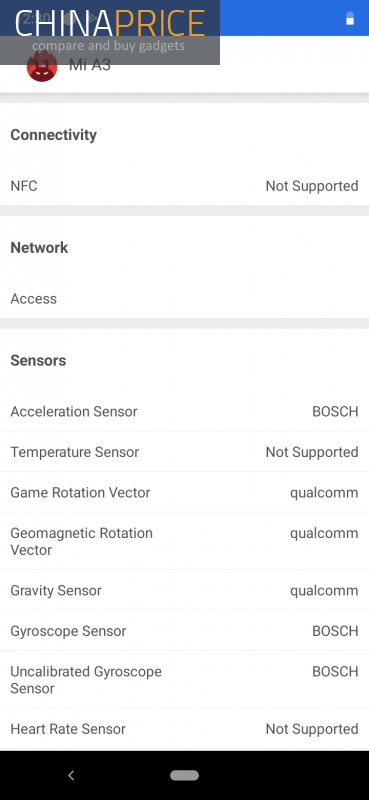
Task: Select the Gyroscope Sensor row
Action: (x=184, y=631)
